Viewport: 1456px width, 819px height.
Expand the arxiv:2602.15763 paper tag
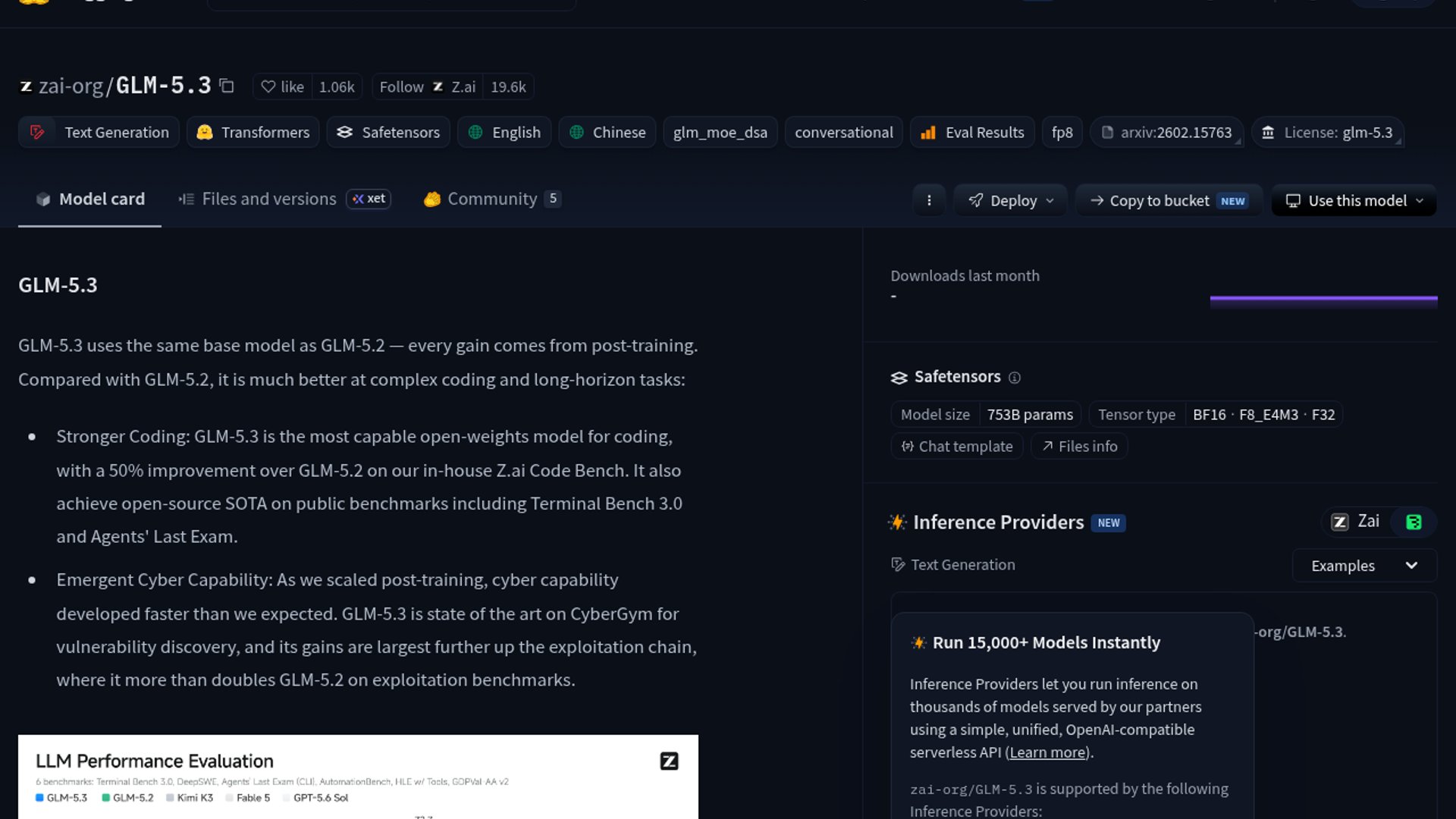1167,132
